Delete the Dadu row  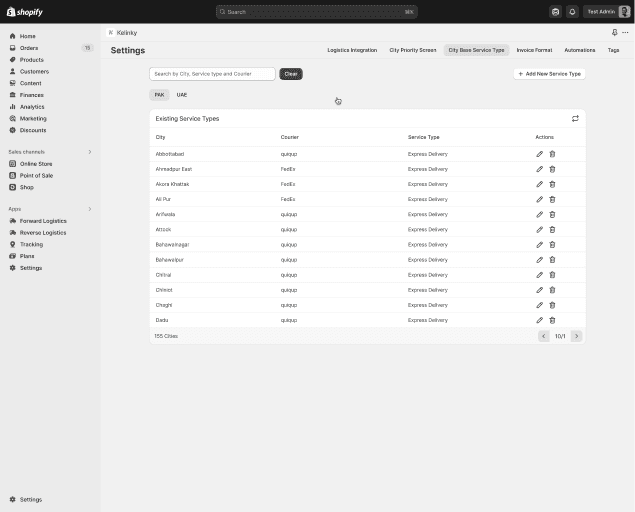coord(552,320)
